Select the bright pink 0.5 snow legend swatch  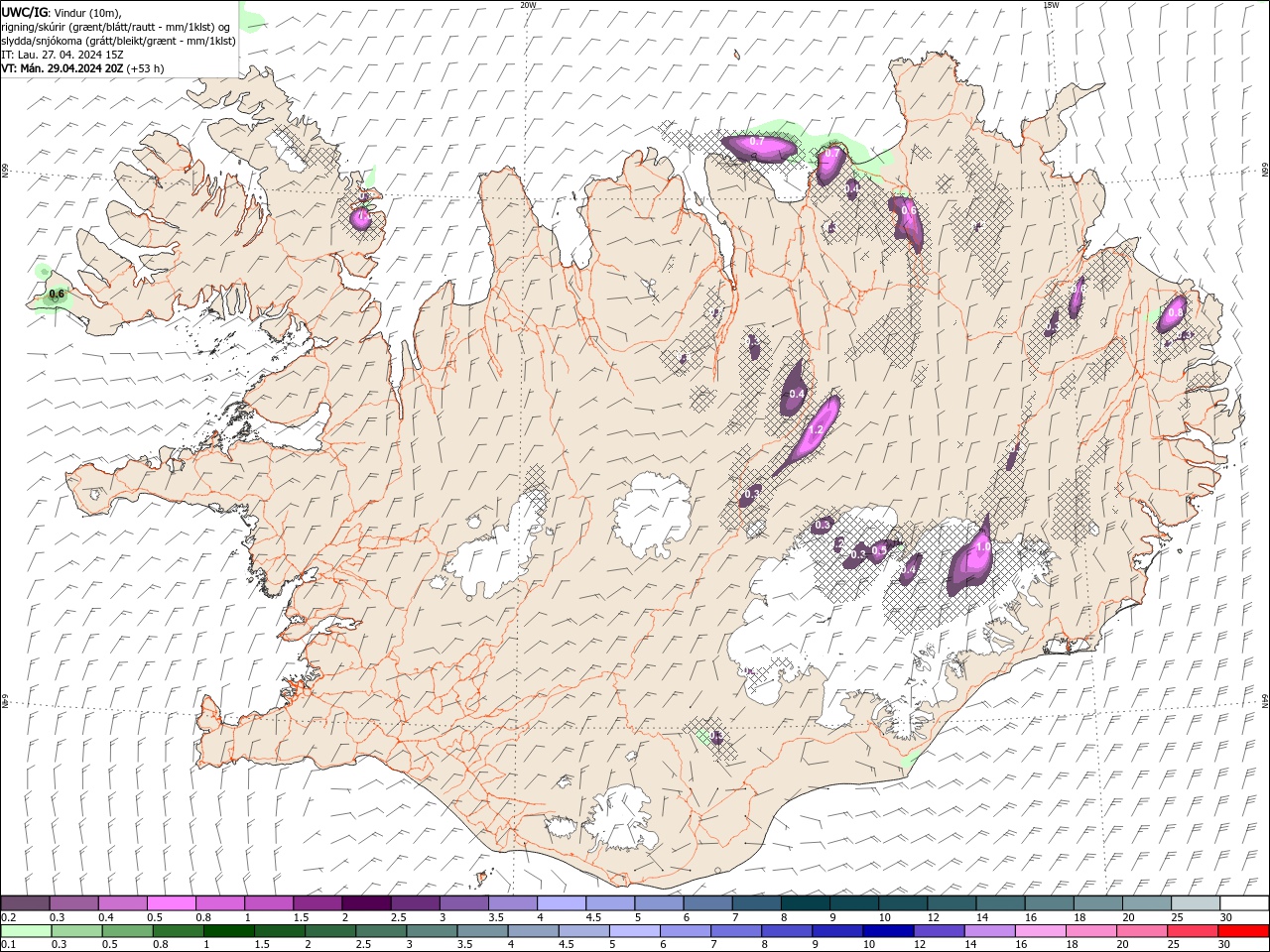[172, 903]
